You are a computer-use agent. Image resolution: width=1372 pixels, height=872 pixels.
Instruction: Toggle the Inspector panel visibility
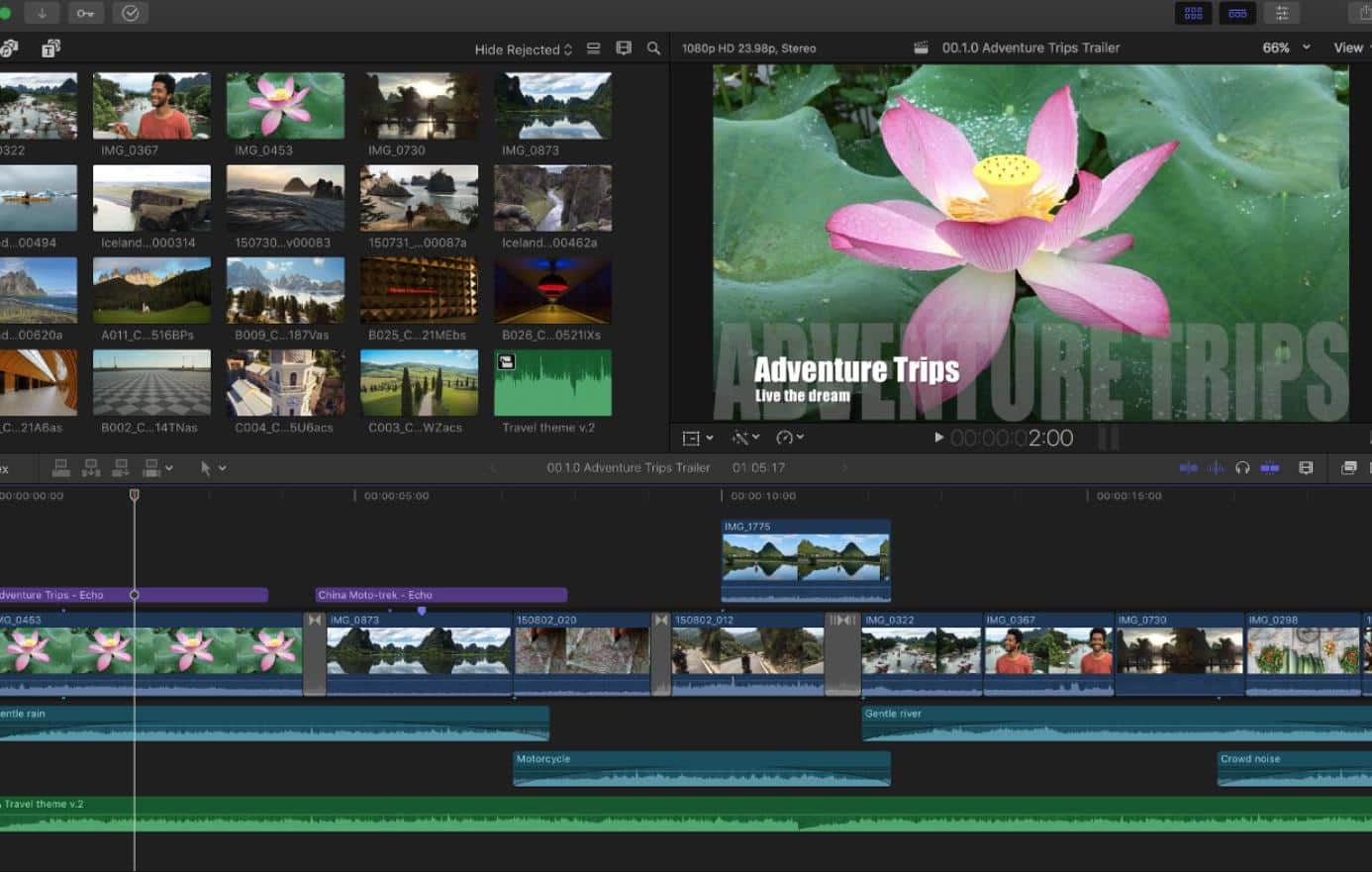tap(1282, 13)
